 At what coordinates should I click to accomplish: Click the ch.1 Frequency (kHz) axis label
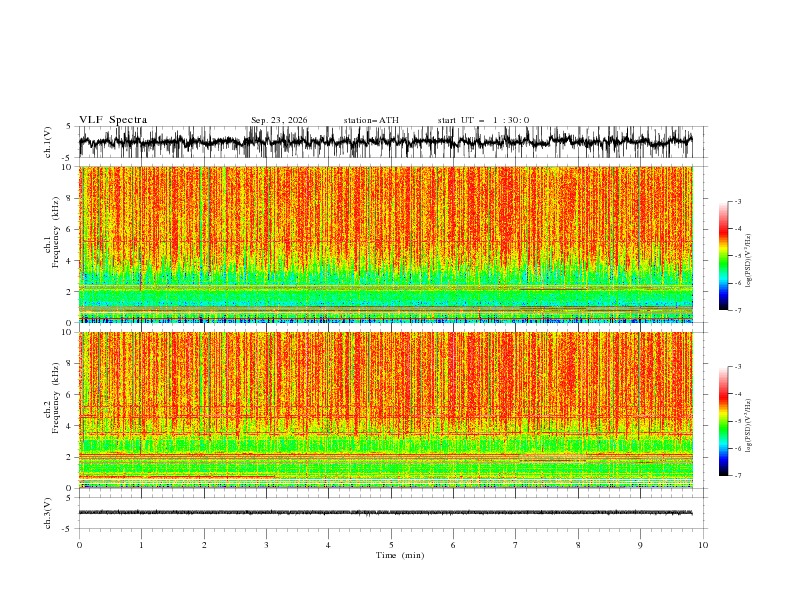(x=51, y=244)
